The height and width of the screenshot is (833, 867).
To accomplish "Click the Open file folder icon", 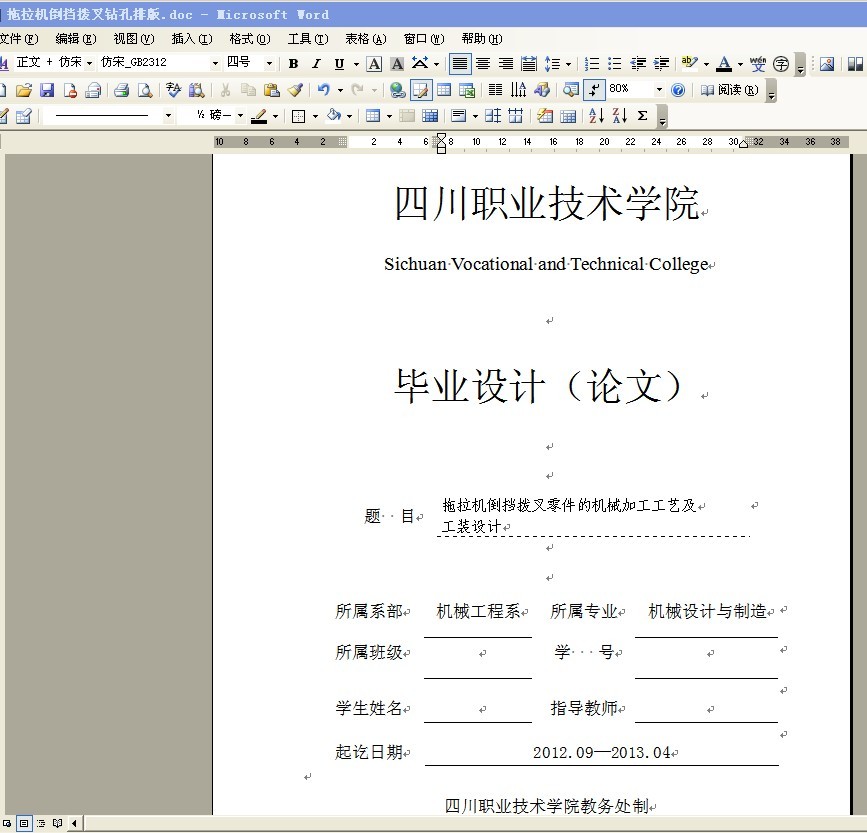I will pos(24,90).
